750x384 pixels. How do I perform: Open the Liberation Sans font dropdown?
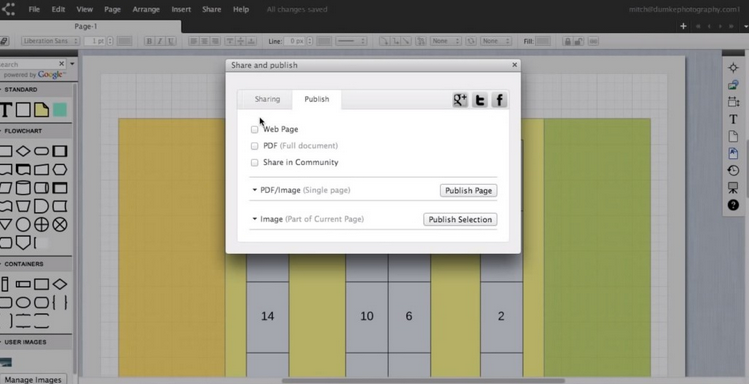pos(50,41)
